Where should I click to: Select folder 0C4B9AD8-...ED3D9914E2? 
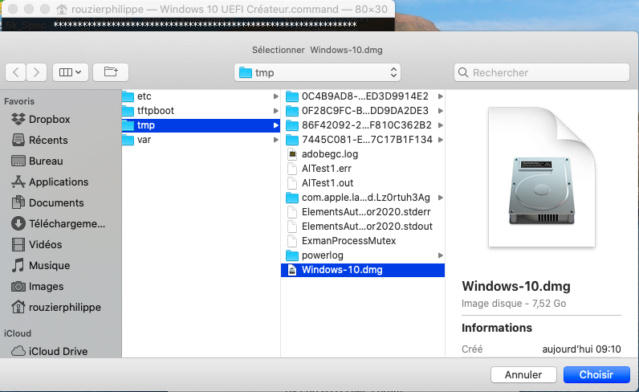(363, 96)
